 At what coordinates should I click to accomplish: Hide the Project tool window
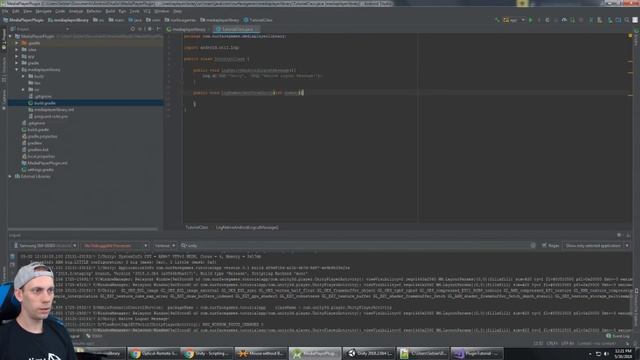[158, 29]
